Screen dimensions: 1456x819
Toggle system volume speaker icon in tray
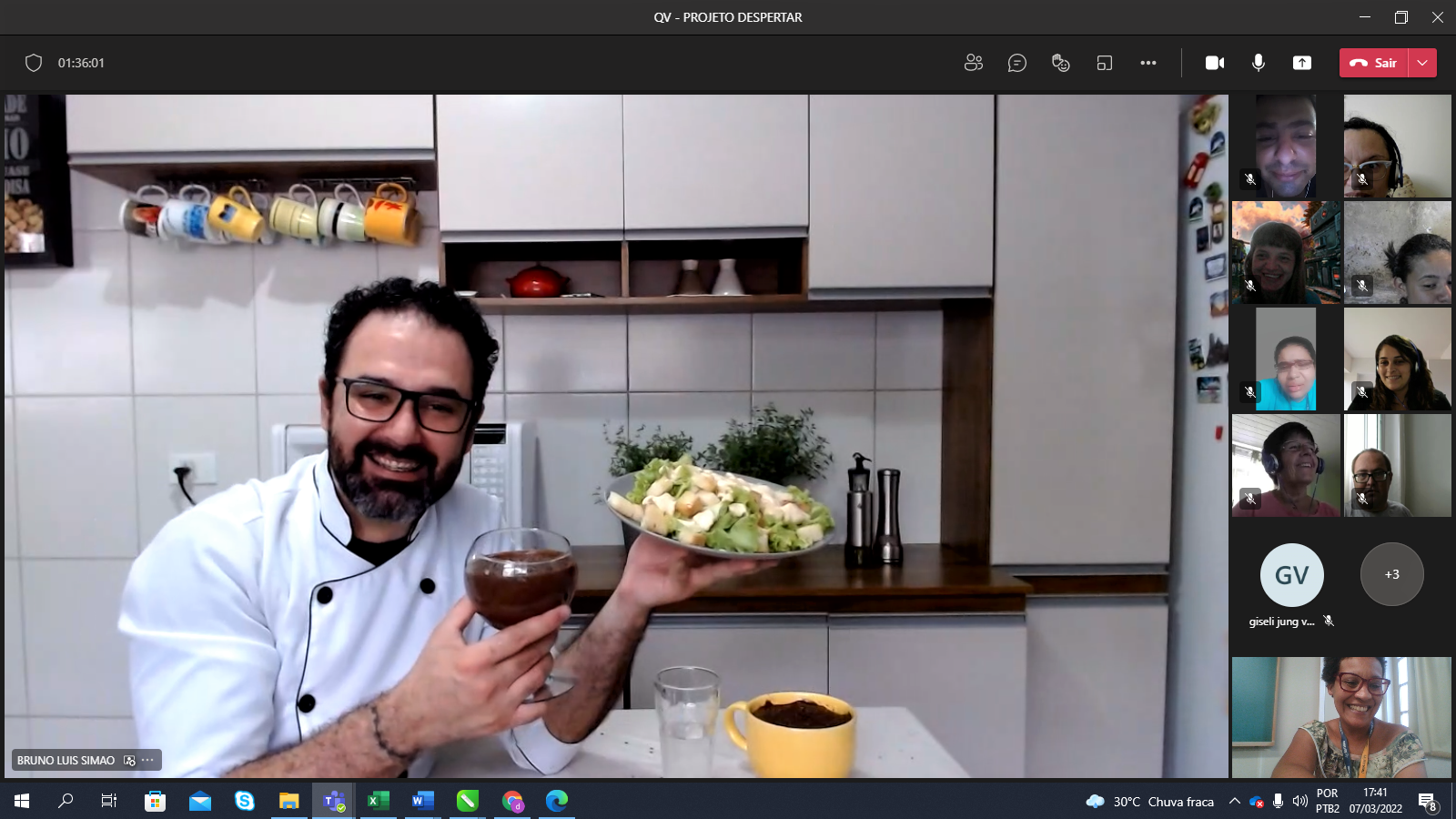coord(1299,802)
